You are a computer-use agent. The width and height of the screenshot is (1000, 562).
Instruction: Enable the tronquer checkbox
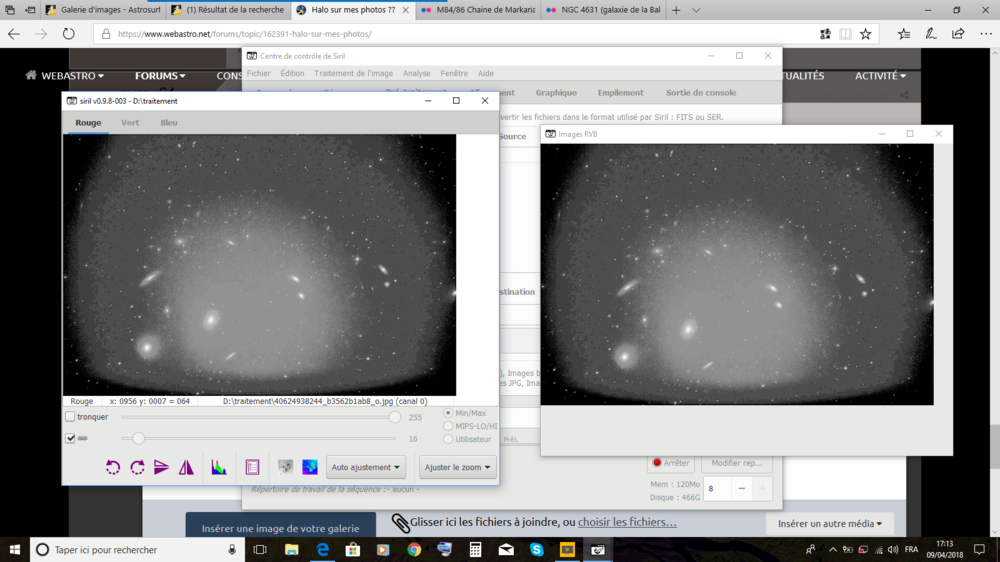tap(70, 417)
